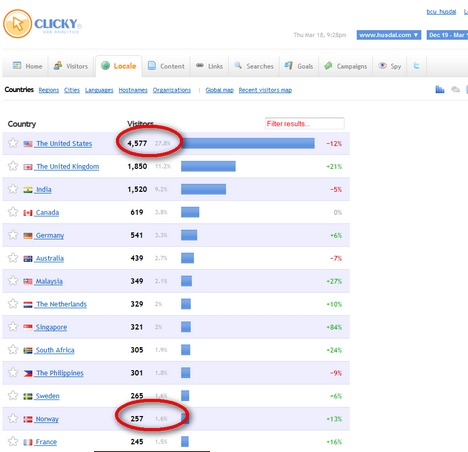Open the Spy tab
Image resolution: width=468 pixels, height=452 pixels.
(389, 66)
